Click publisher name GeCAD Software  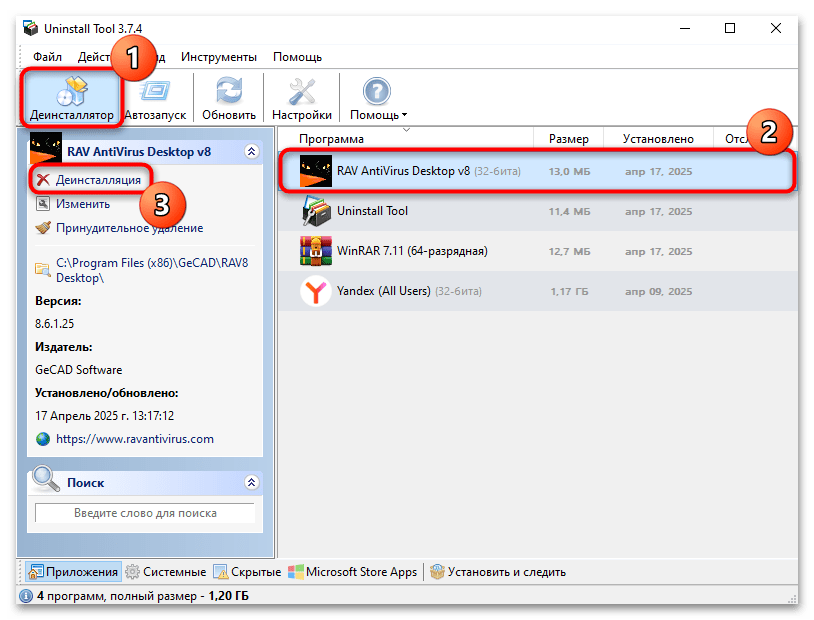coord(79,370)
